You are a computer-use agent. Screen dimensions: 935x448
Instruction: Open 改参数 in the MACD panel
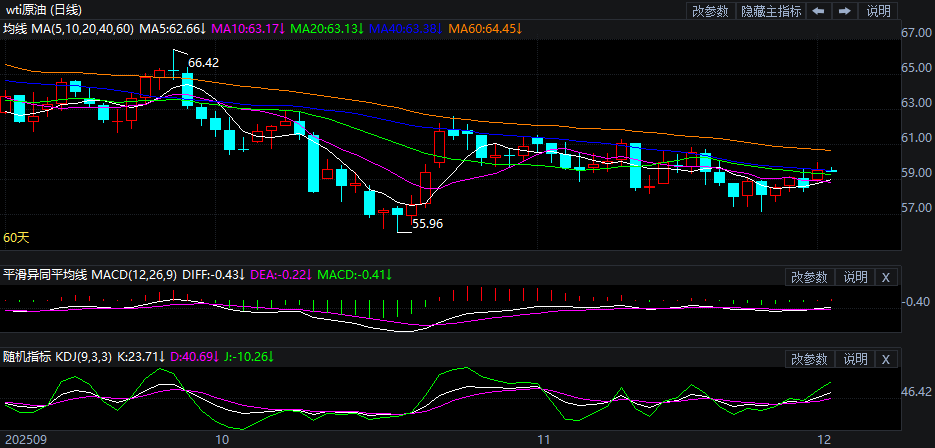(x=808, y=277)
